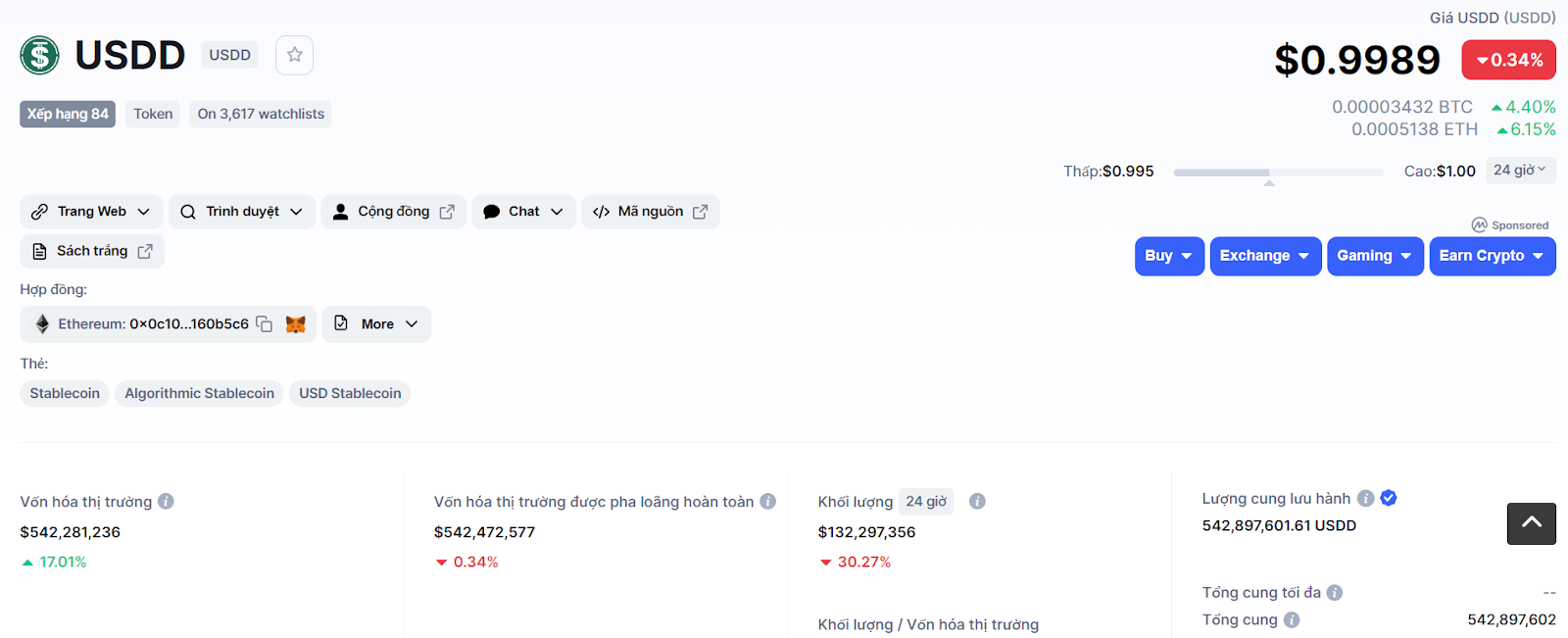Add token to MetaMask via fox icon

click(x=295, y=323)
